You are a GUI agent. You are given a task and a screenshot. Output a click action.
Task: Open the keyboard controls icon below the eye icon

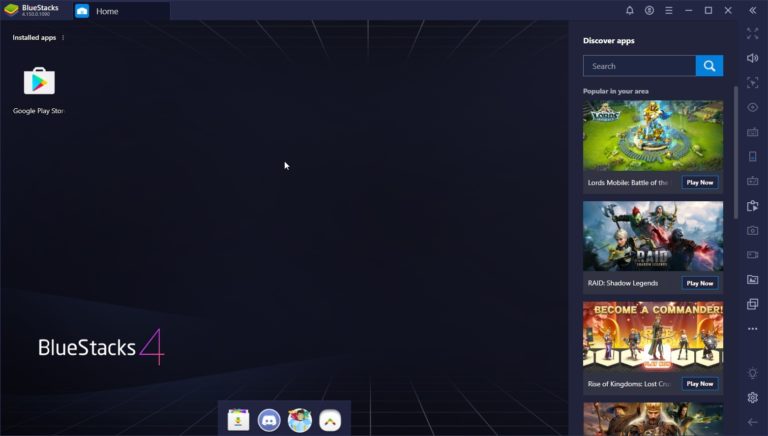coord(752,132)
